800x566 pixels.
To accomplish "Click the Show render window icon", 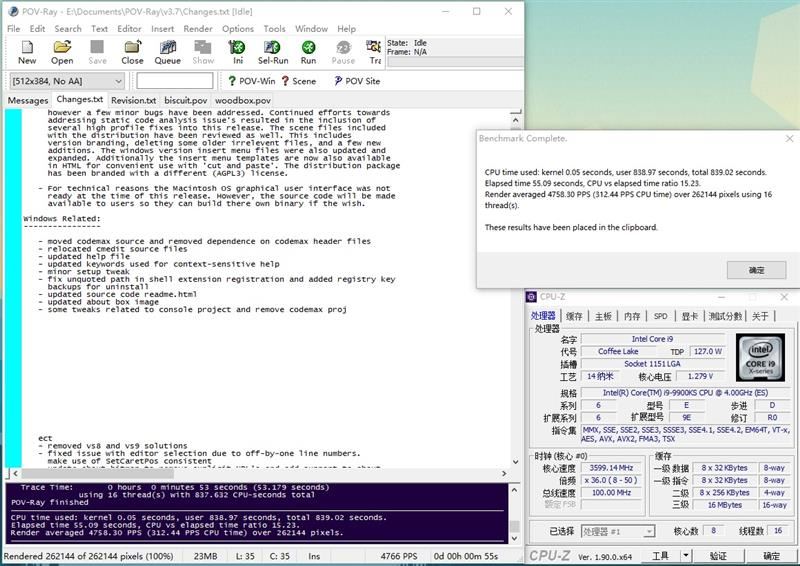I will (x=203, y=53).
